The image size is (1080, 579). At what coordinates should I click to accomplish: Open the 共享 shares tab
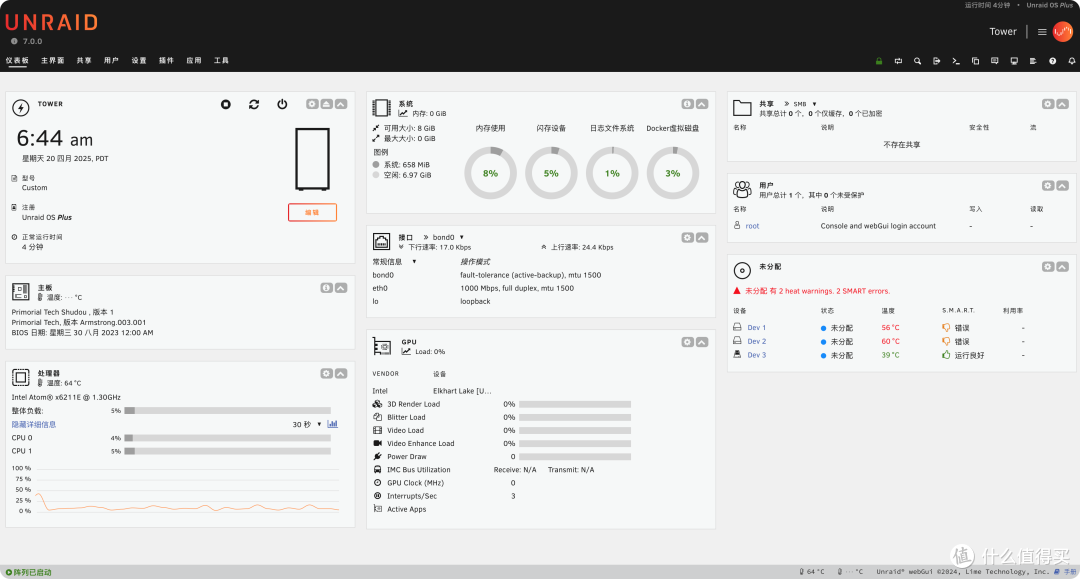pos(84,61)
